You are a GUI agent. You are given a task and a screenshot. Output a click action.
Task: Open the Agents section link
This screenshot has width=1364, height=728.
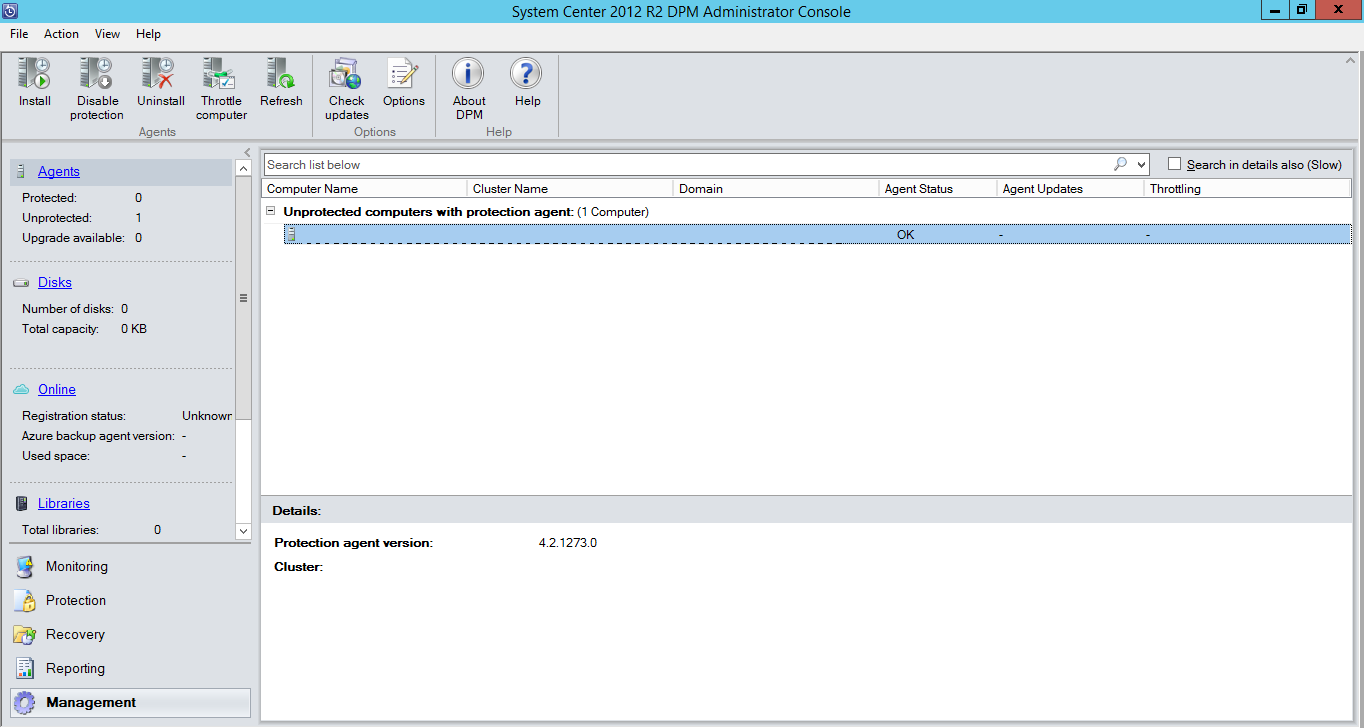pyautogui.click(x=58, y=171)
